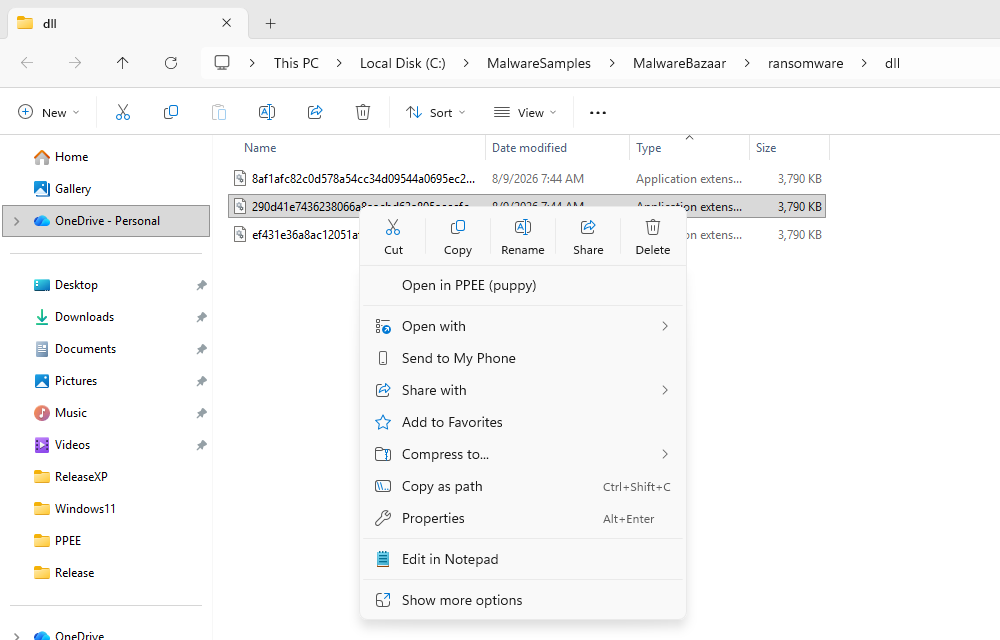
Task: Navigate to ransomware in breadcrumb
Action: pyautogui.click(x=805, y=63)
